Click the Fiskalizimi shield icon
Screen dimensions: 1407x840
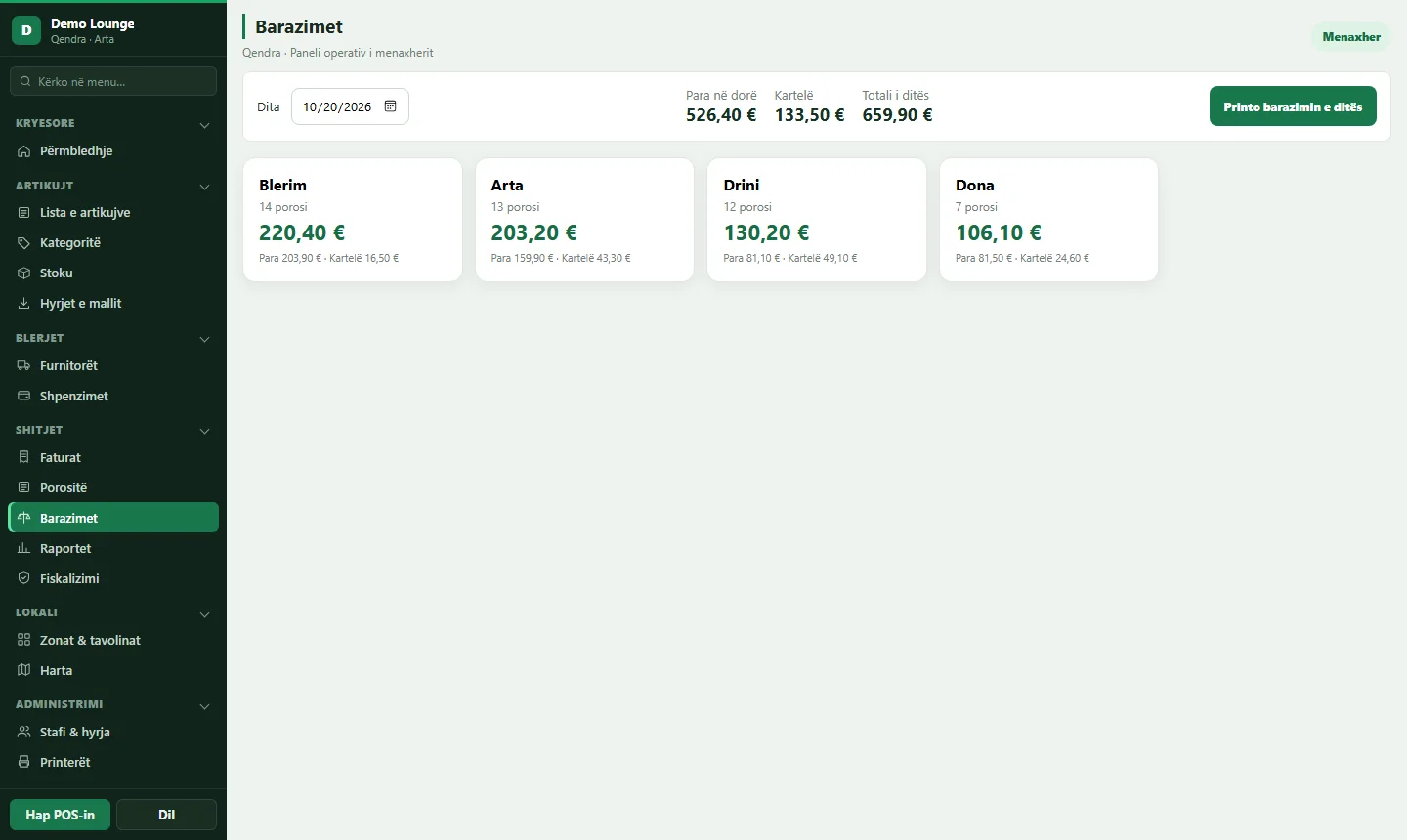point(24,579)
